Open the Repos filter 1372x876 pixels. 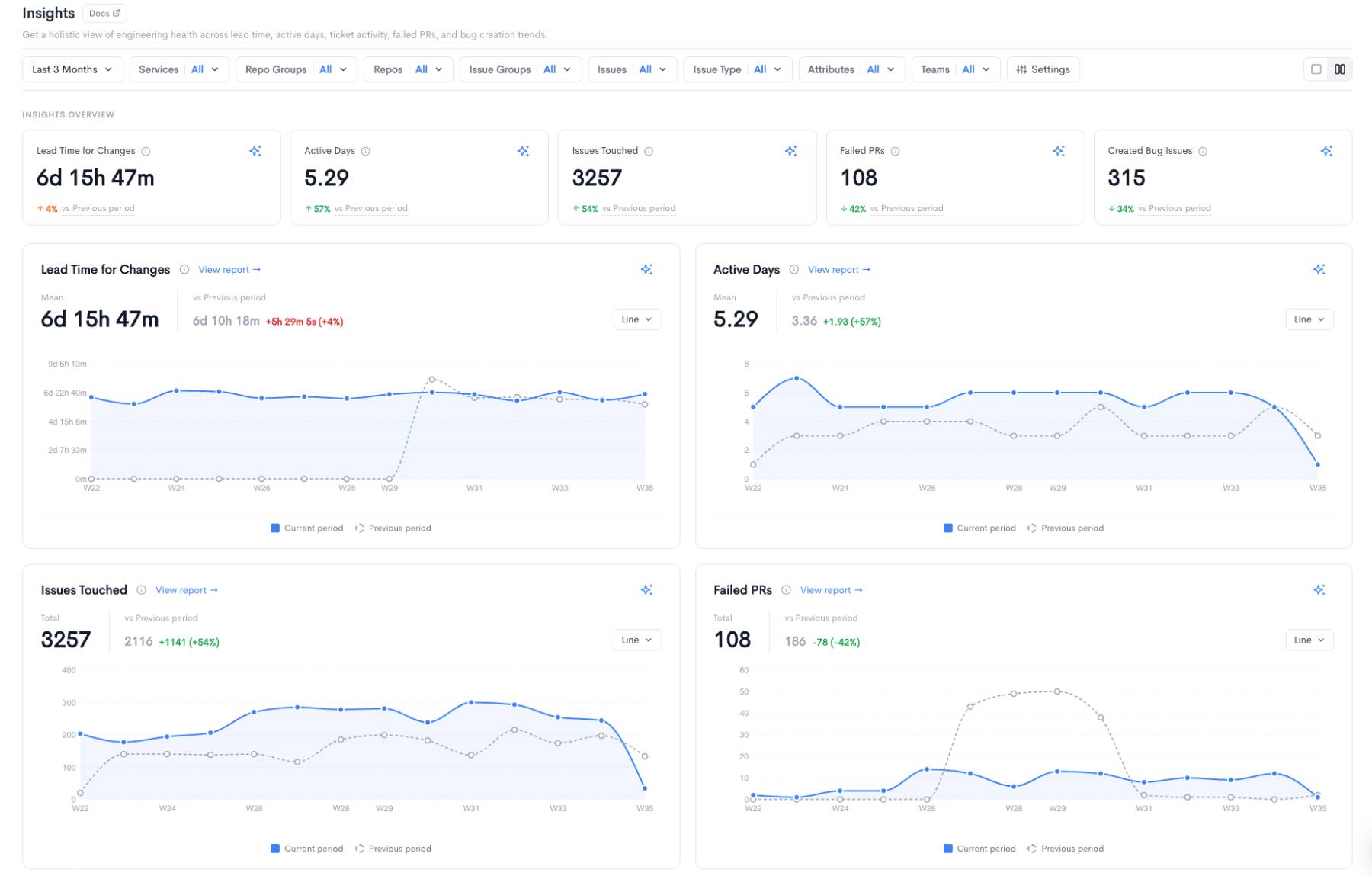[409, 69]
